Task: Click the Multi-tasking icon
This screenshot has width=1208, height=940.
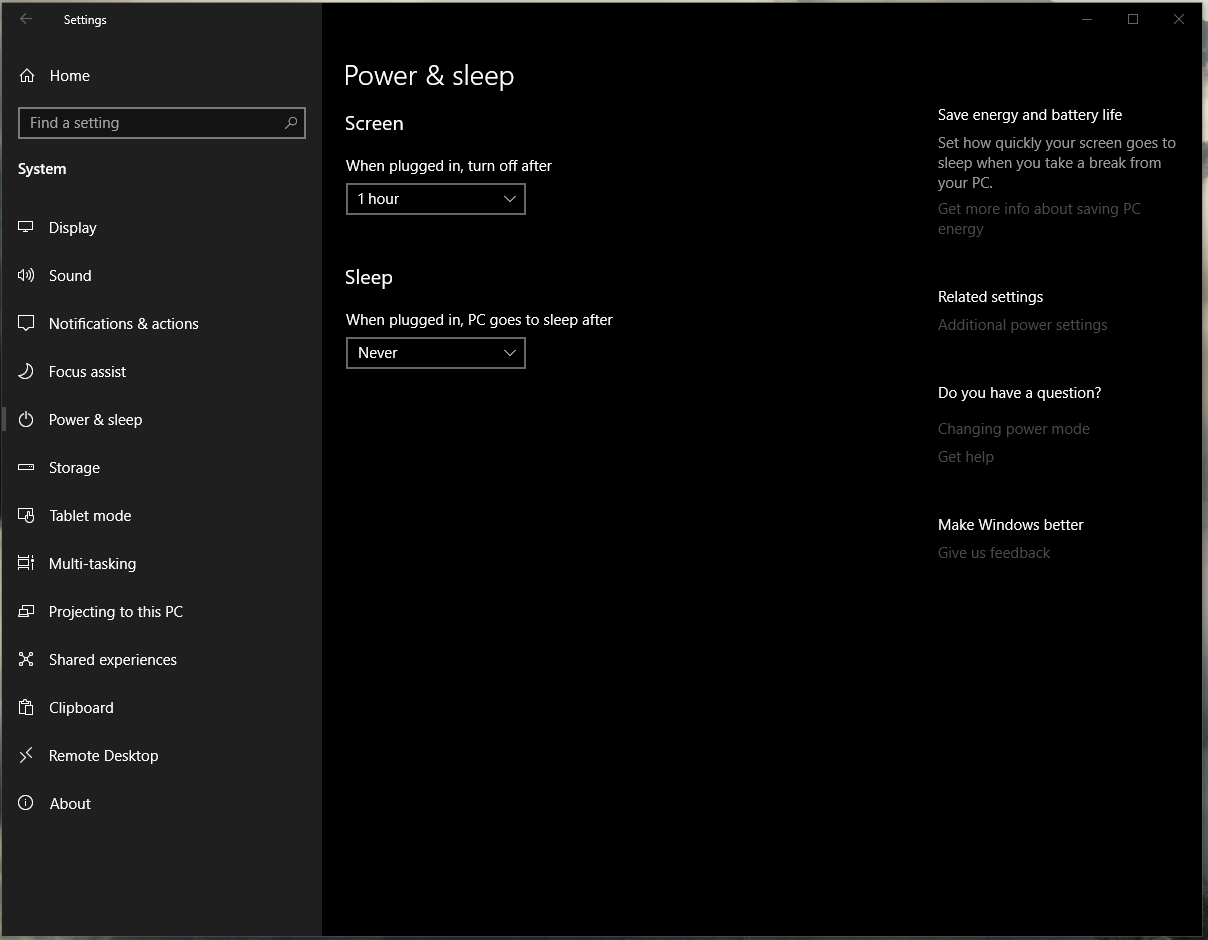Action: (x=26, y=564)
